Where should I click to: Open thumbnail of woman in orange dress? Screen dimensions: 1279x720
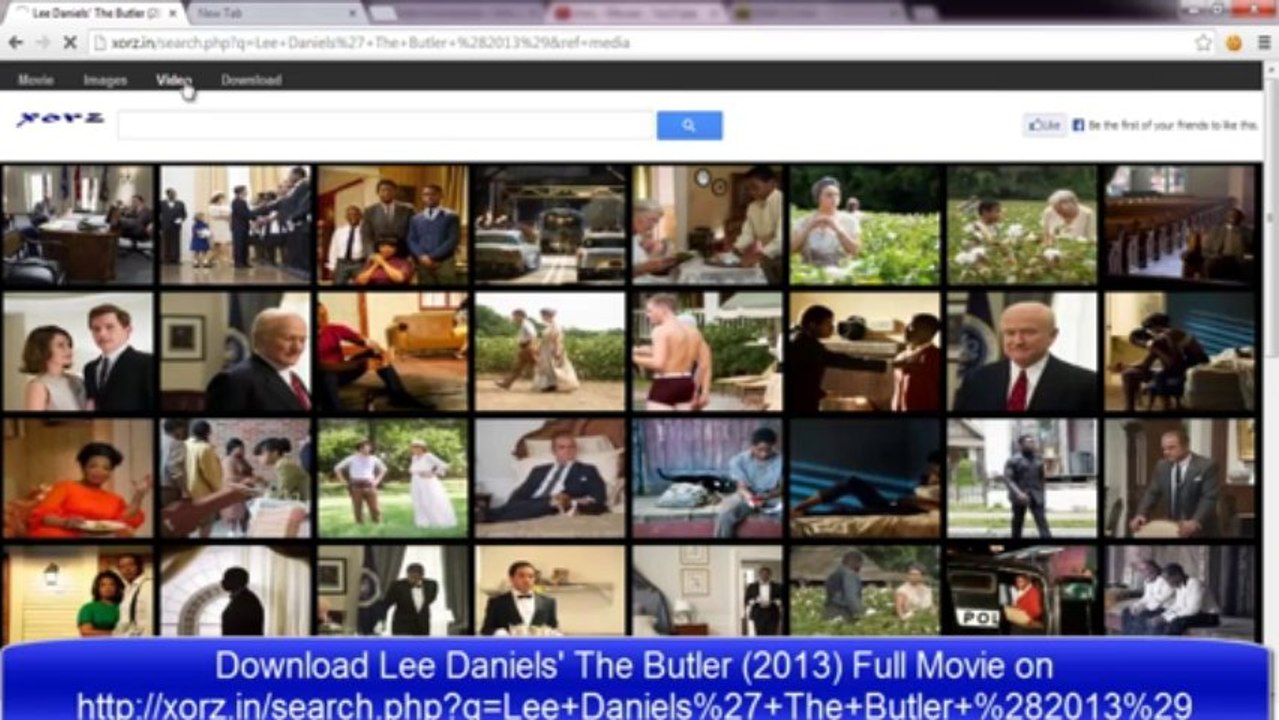coord(79,479)
